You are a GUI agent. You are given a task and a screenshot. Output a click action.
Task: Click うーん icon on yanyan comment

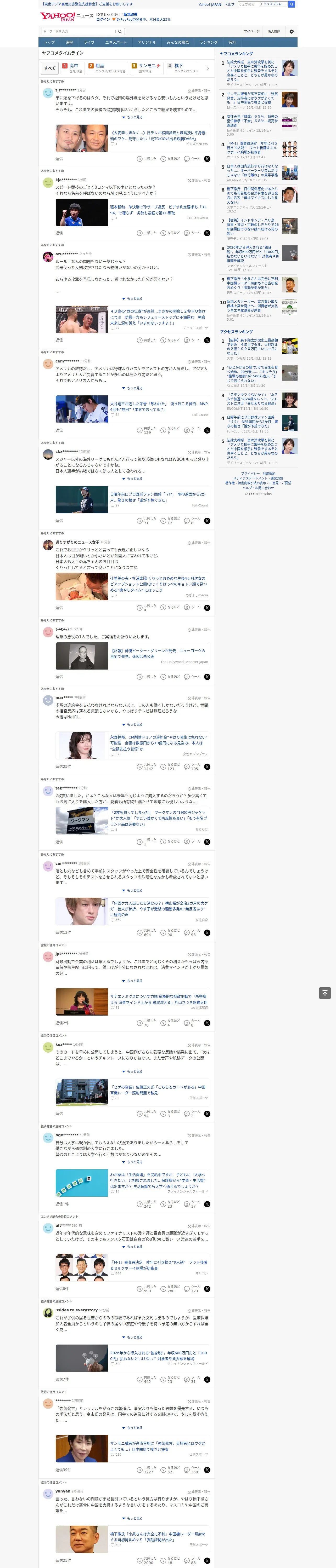[187, 1561]
